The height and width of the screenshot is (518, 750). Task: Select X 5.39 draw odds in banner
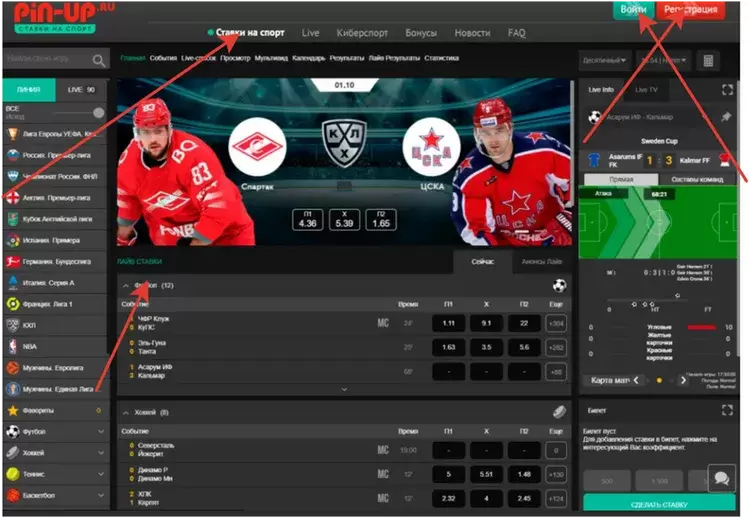pos(344,220)
